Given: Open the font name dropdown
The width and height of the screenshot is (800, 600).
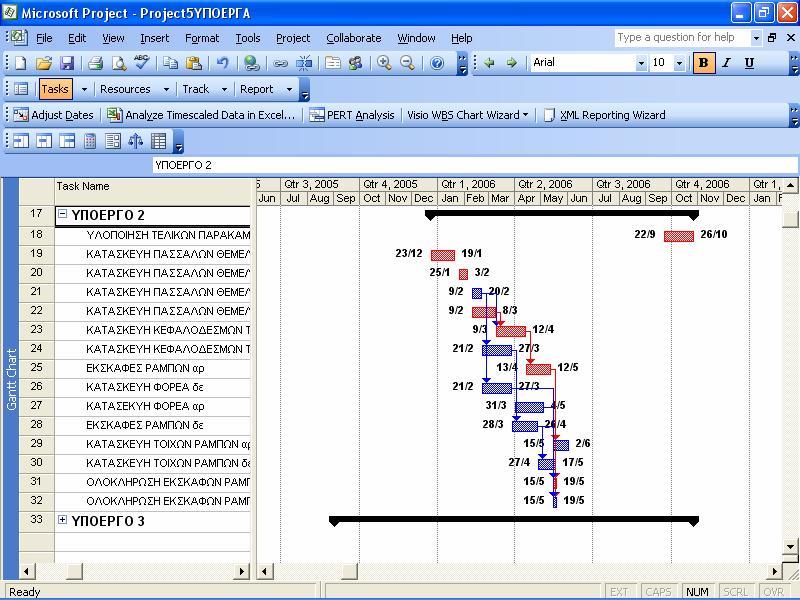Looking at the screenshot, I should pyautogui.click(x=641, y=63).
